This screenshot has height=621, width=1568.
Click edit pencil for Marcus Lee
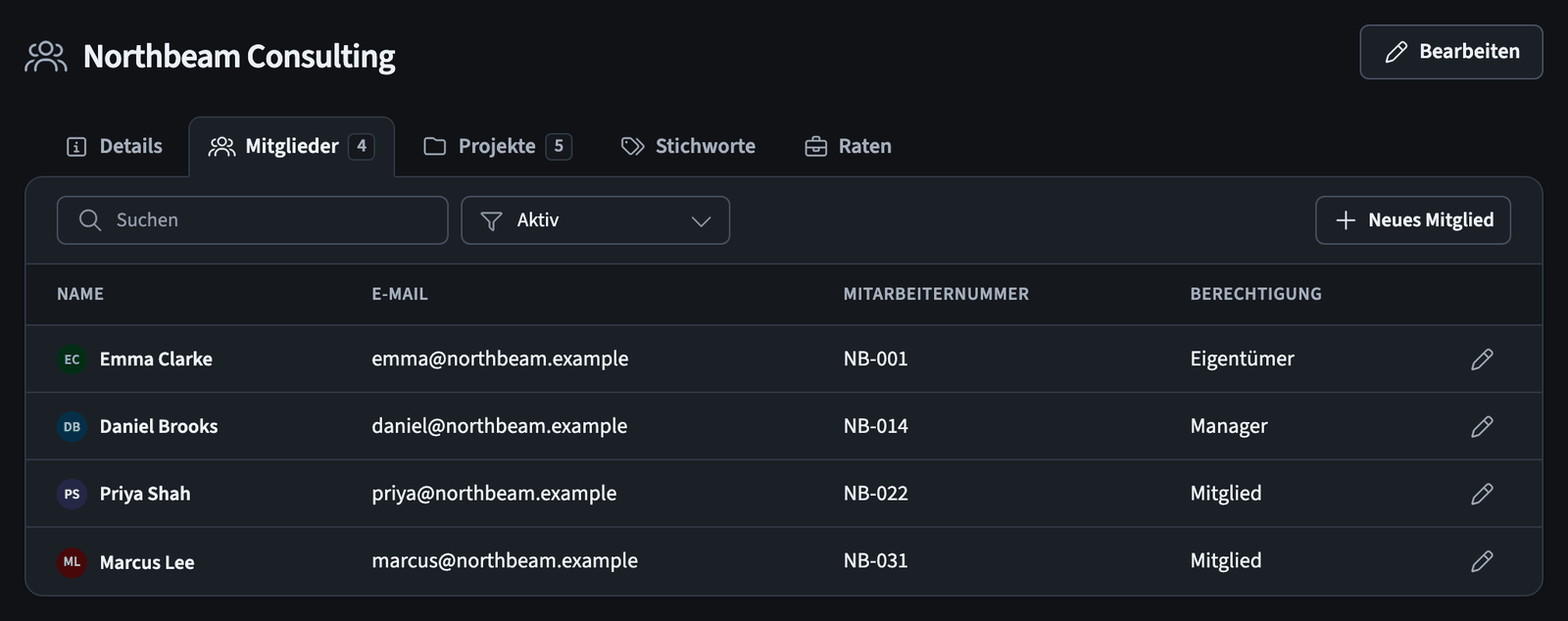tap(1482, 561)
